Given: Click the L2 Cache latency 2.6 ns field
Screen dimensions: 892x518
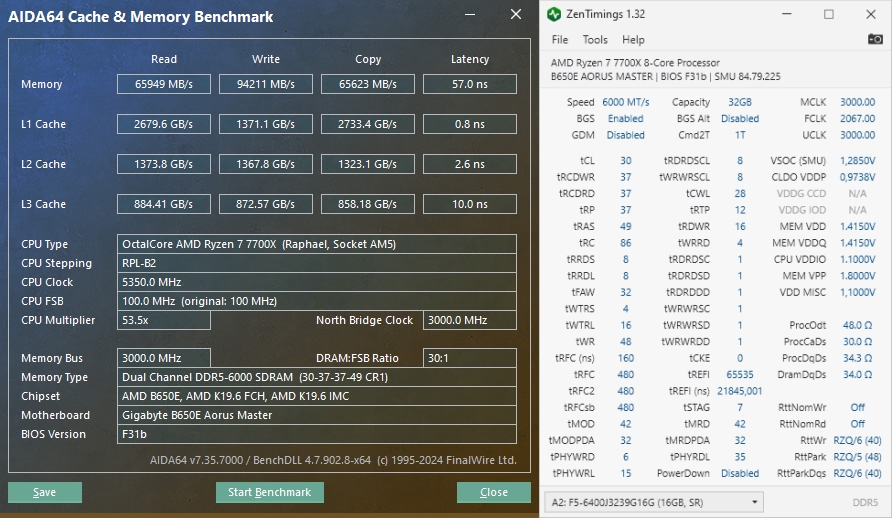Looking at the screenshot, I should point(470,164).
